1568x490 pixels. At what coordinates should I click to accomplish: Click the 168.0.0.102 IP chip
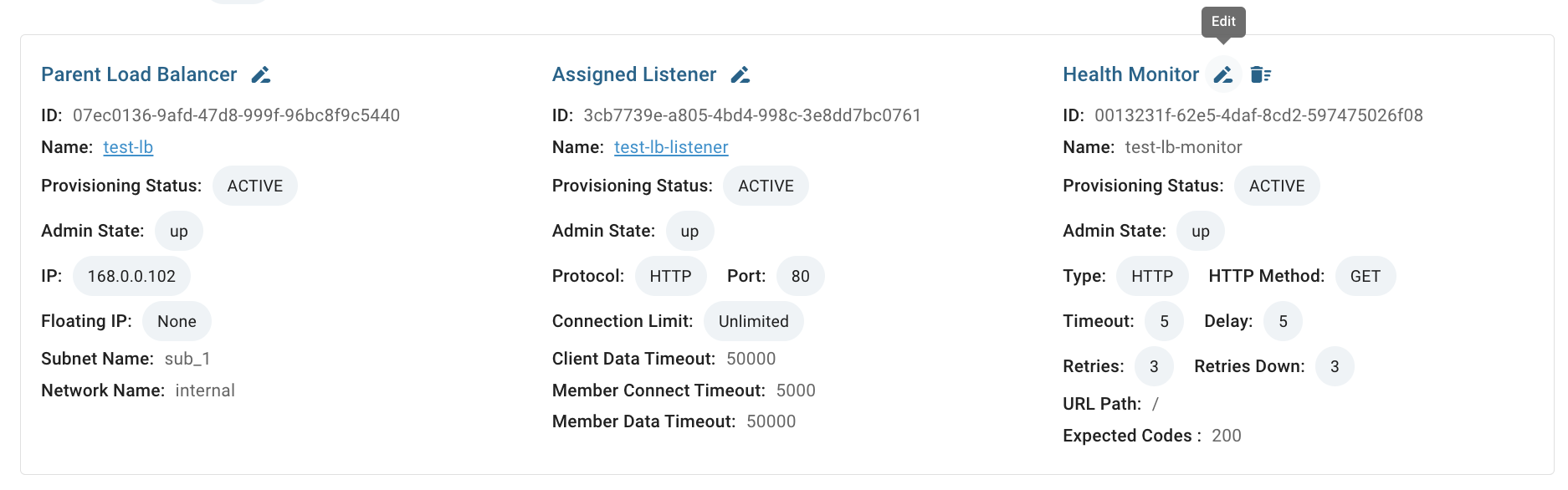point(131,276)
